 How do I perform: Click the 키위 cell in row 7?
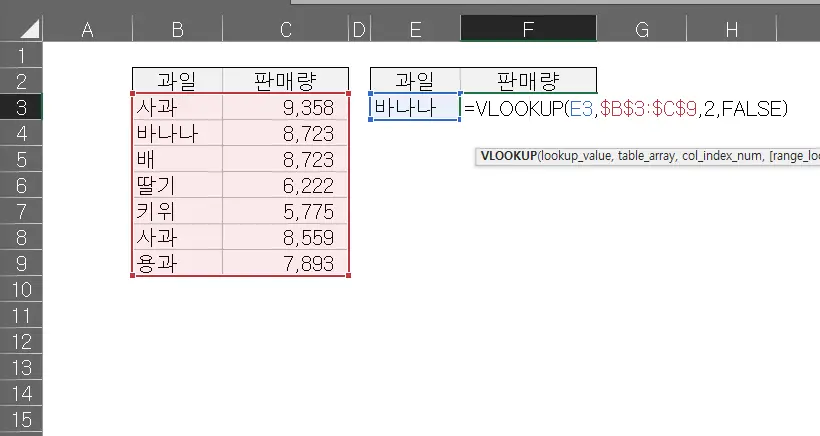pos(177,211)
